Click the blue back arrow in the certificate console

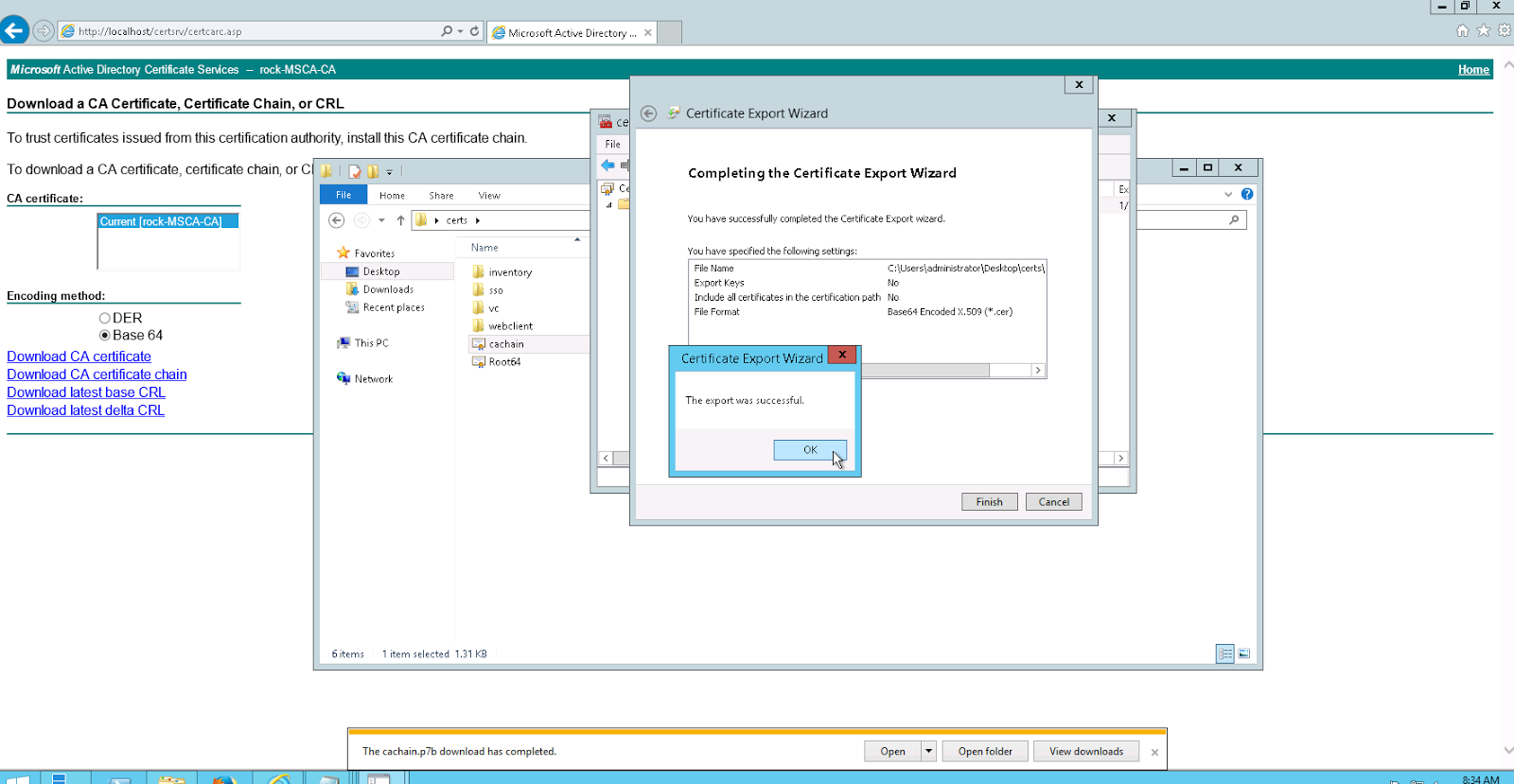(x=607, y=166)
